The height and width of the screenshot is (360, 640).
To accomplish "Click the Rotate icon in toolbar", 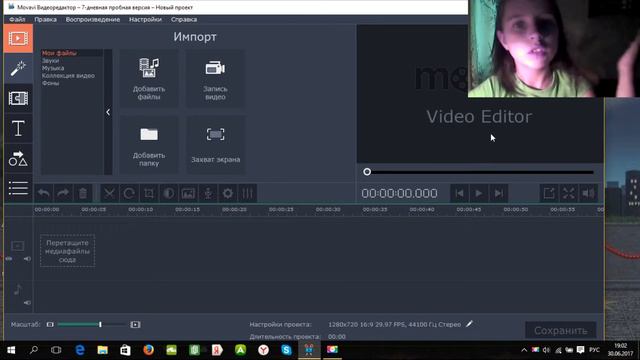I will pos(129,193).
